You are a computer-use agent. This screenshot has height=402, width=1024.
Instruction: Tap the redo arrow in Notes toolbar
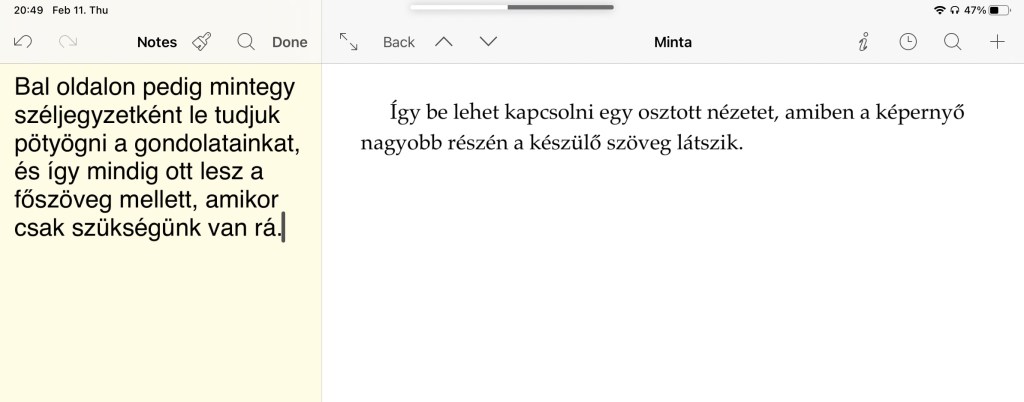tap(68, 42)
